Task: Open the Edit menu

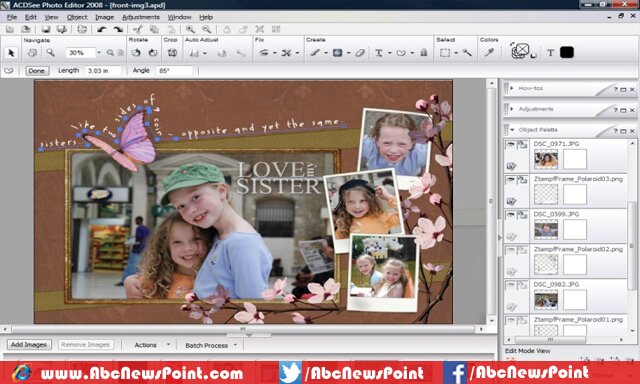Action: tap(31, 17)
